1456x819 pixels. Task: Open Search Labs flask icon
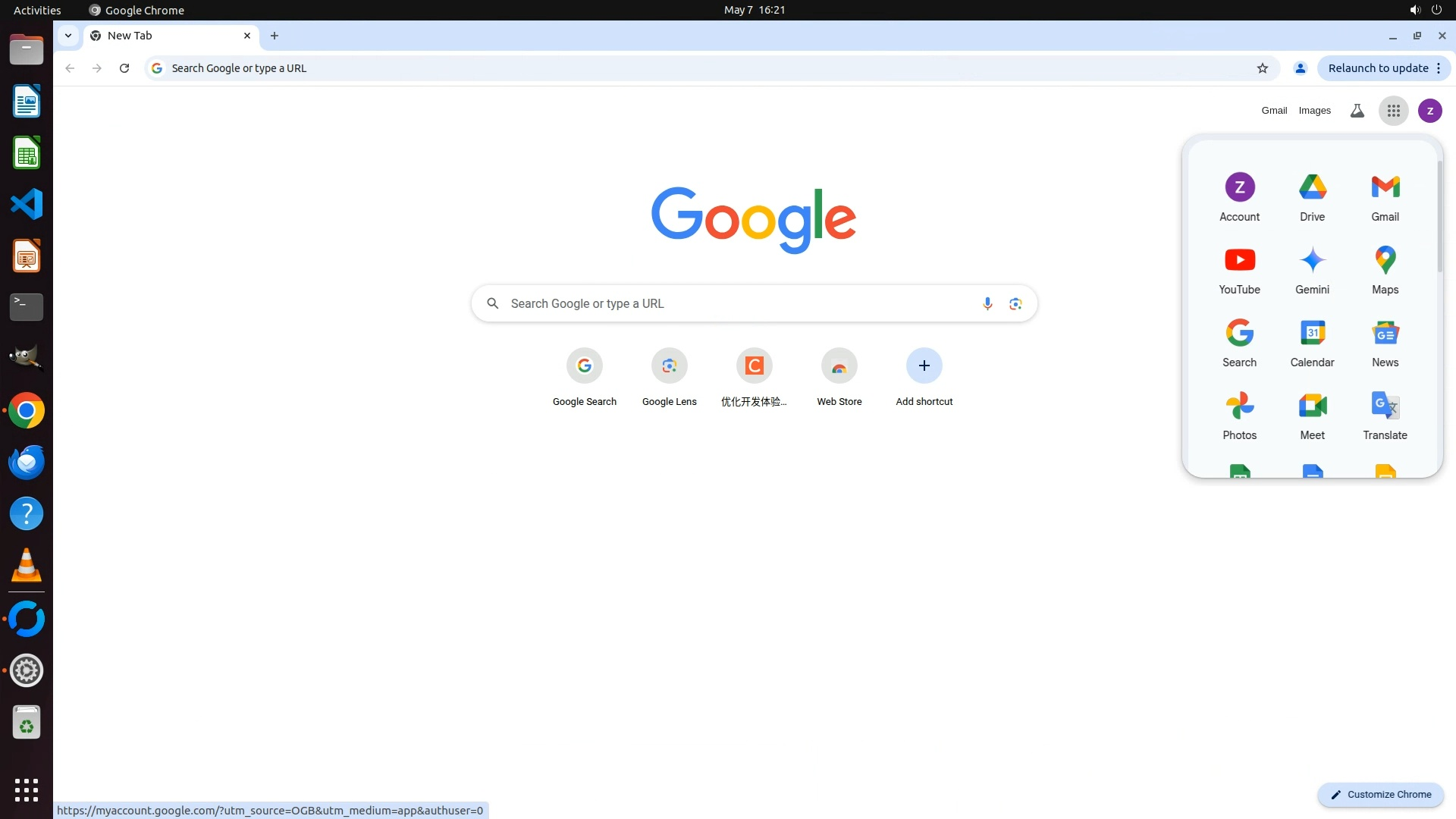click(x=1357, y=111)
